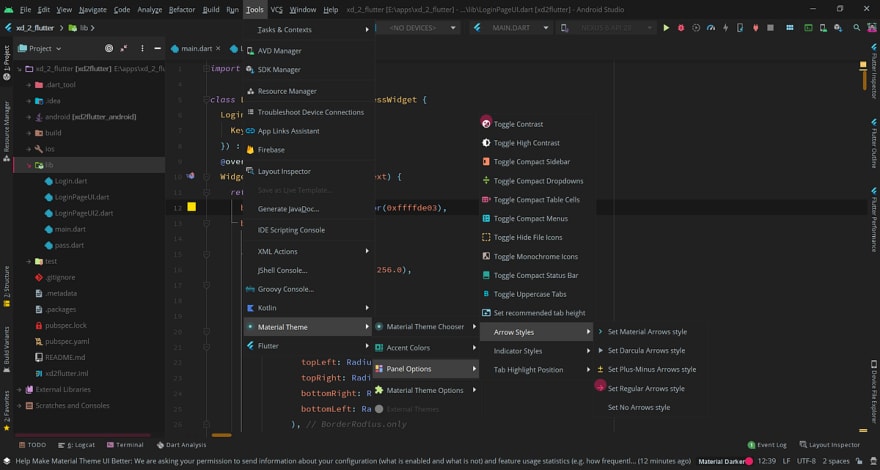Click the Firebase flame icon in Tools menu
This screenshot has width=880, height=470.
(x=250, y=150)
